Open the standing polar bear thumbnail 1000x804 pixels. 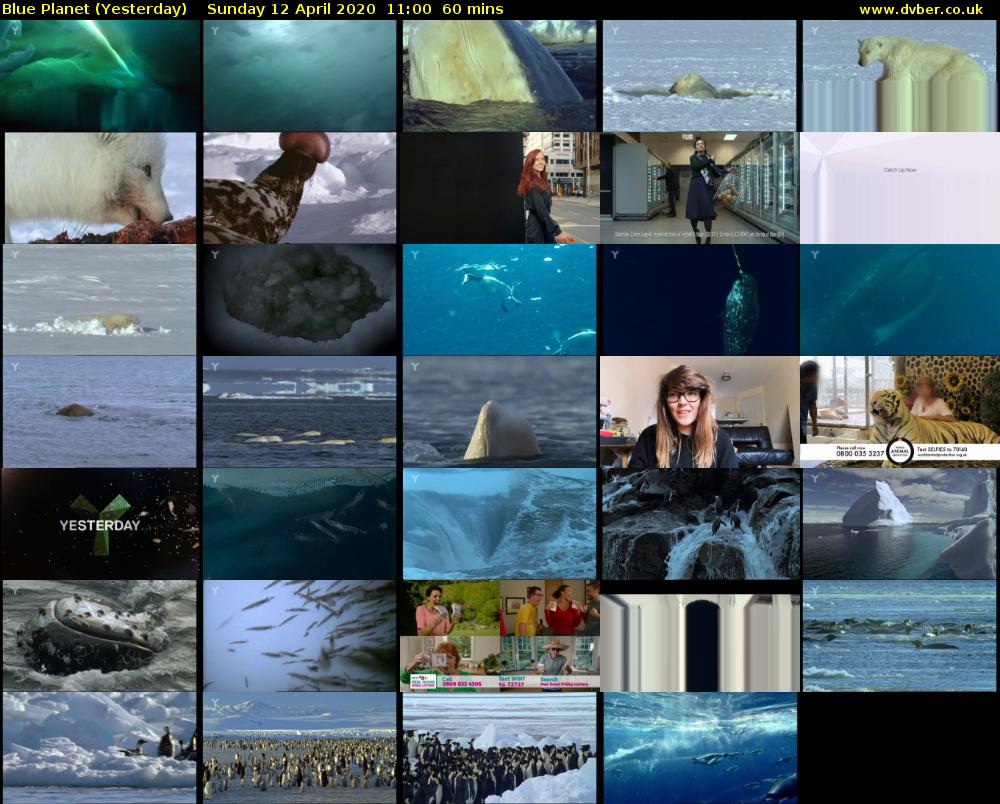[x=899, y=75]
